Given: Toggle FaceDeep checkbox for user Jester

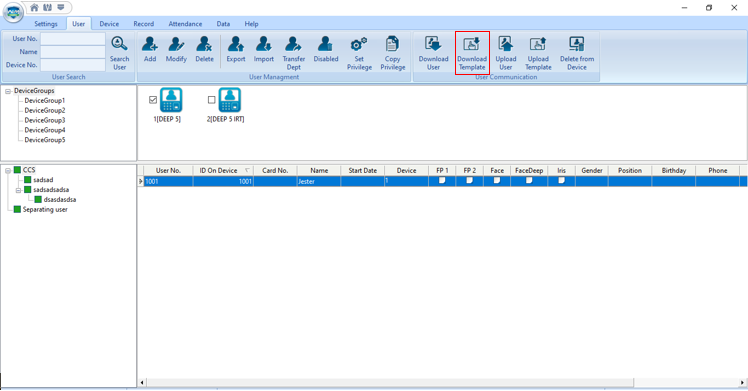Looking at the screenshot, I should 529,180.
